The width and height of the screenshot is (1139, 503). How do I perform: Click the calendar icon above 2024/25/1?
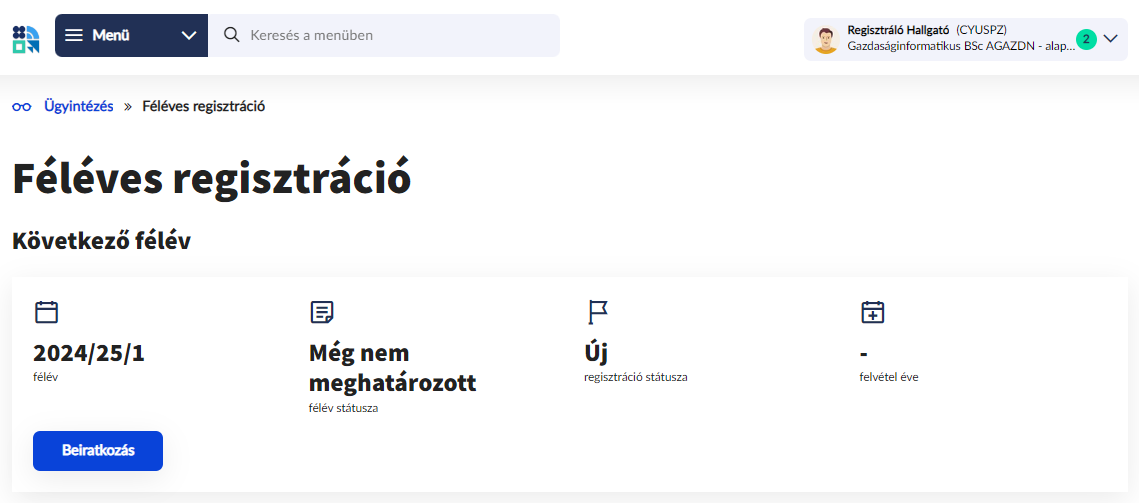tap(46, 312)
